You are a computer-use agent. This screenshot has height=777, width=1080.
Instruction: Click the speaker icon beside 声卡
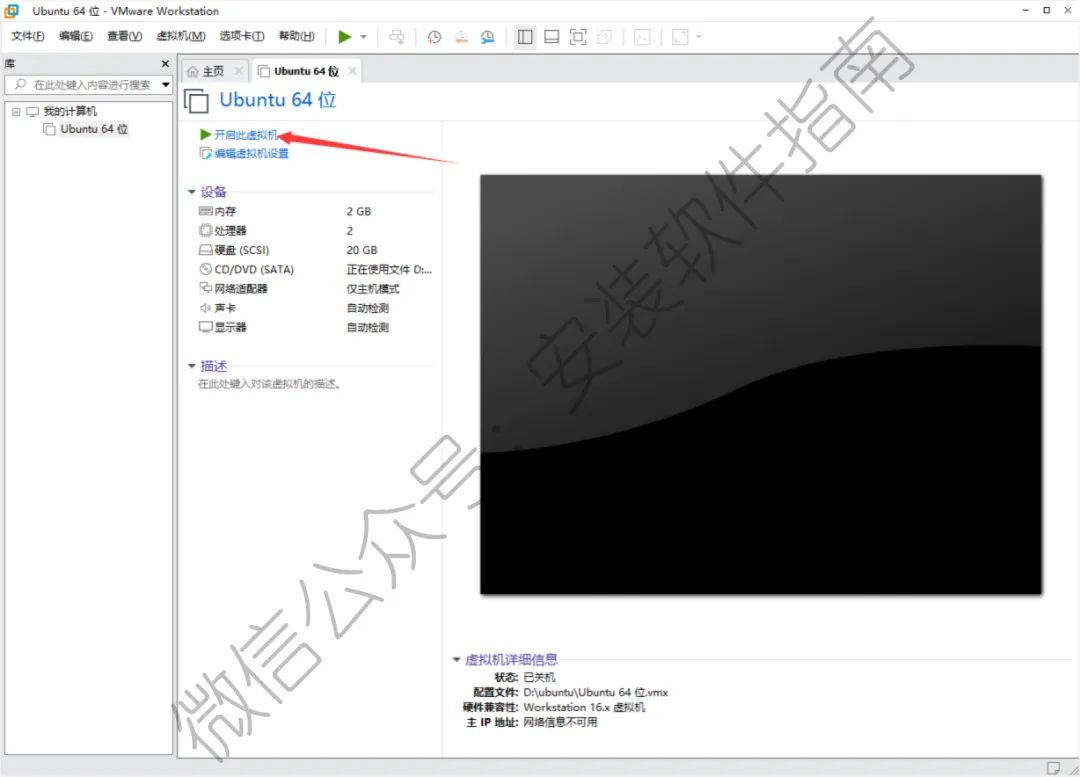point(205,307)
